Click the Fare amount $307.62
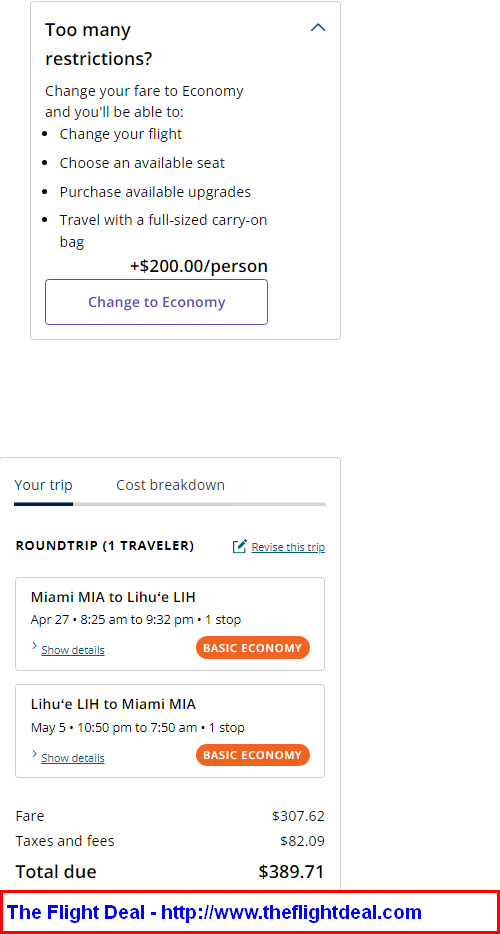The width and height of the screenshot is (500, 934). pyautogui.click(x=298, y=816)
